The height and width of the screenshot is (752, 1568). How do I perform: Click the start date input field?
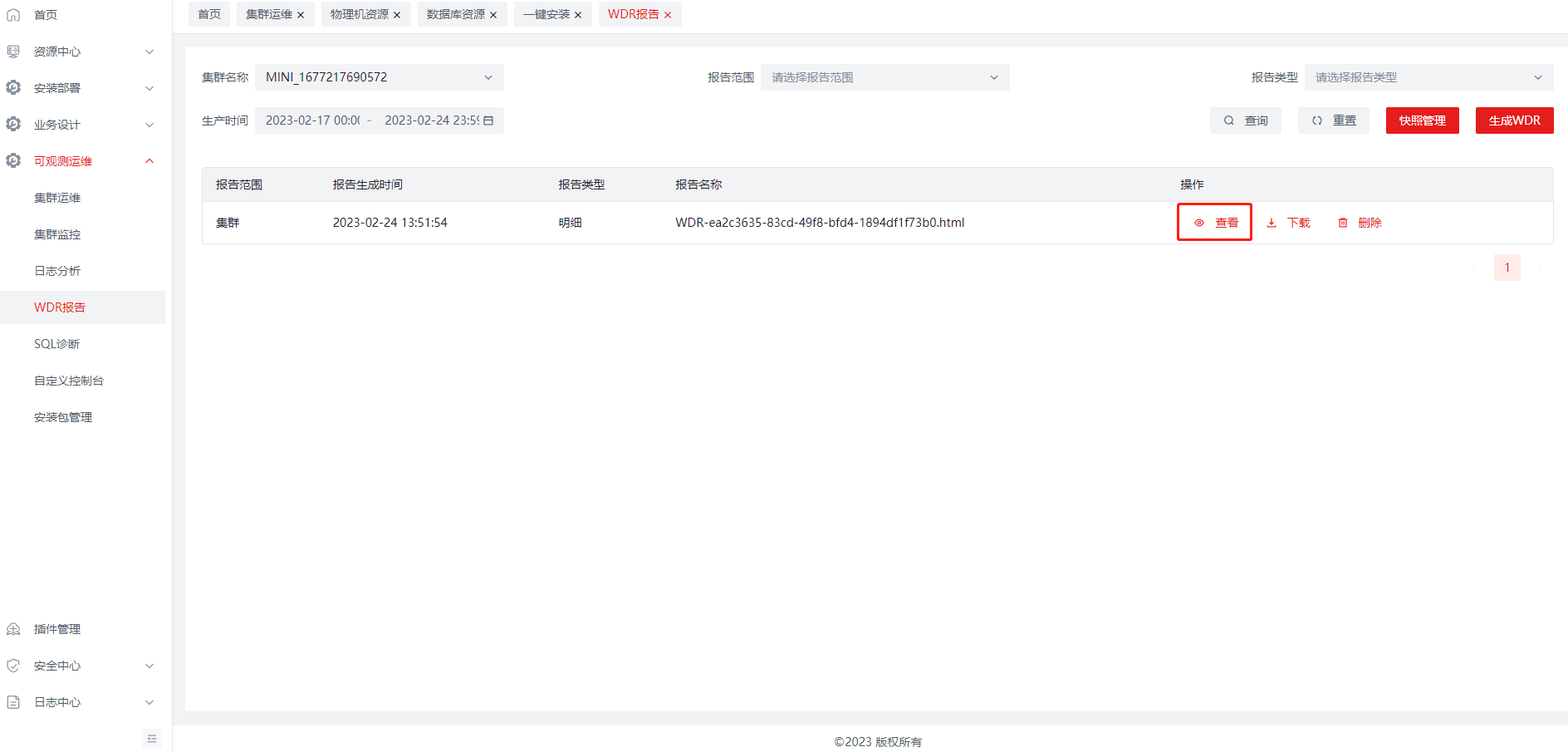pyautogui.click(x=312, y=120)
